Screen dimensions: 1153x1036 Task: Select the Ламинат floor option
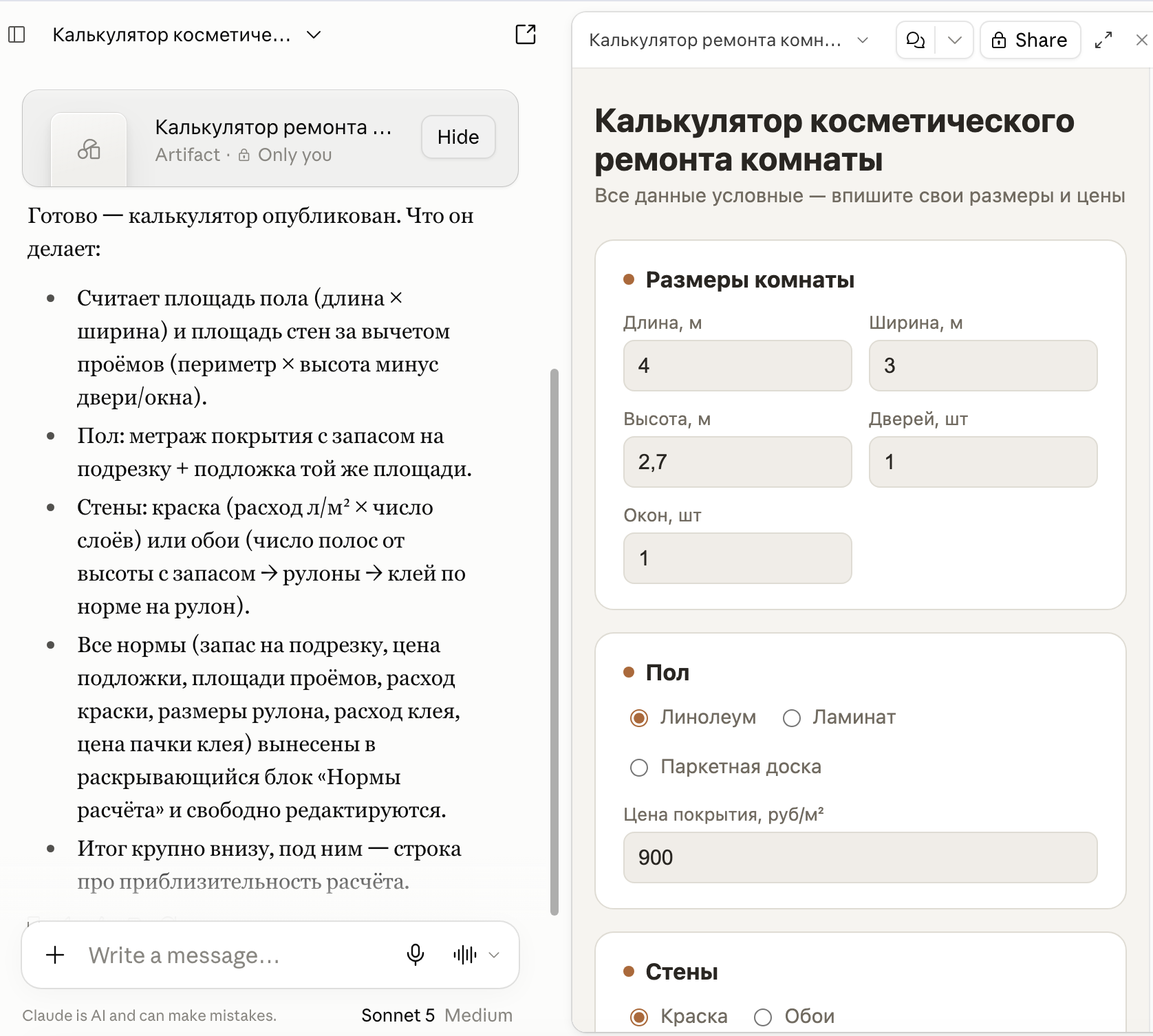pyautogui.click(x=792, y=718)
